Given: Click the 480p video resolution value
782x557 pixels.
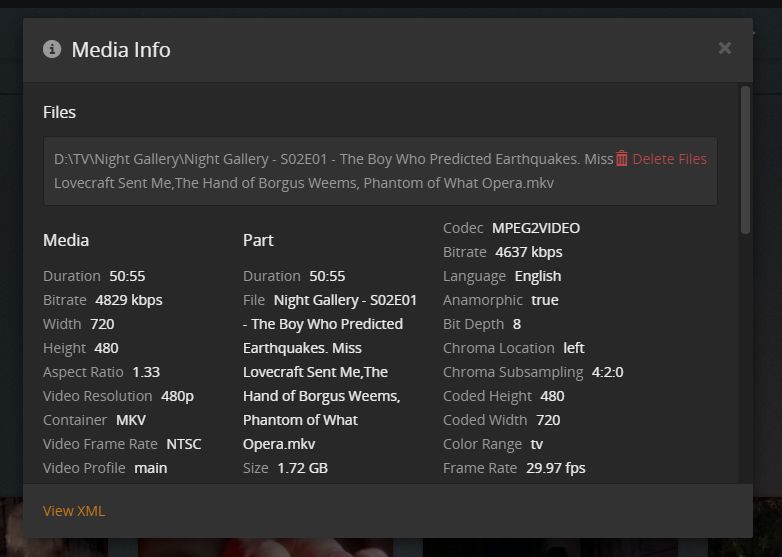Looking at the screenshot, I should pos(177,396).
